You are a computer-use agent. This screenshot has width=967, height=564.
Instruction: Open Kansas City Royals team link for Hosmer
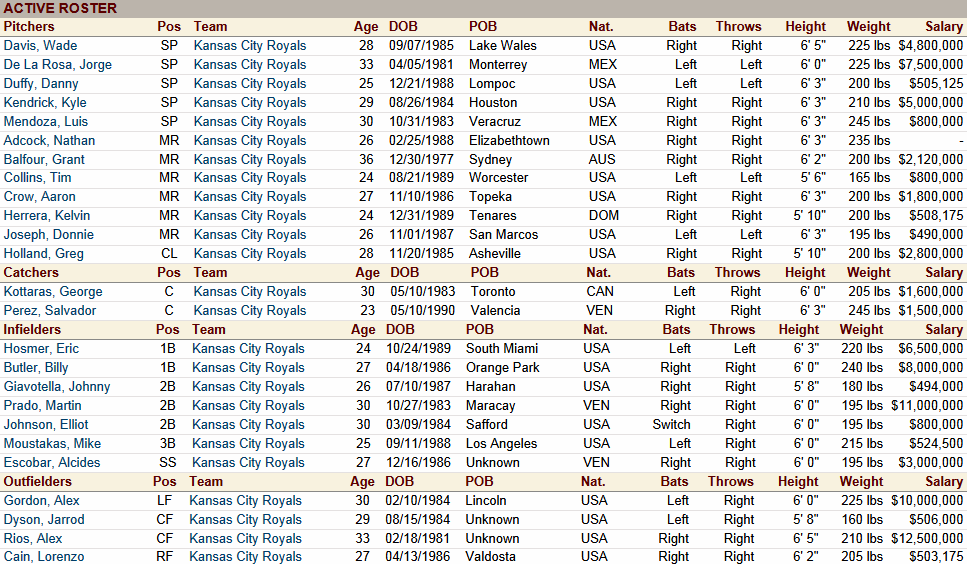click(x=248, y=349)
